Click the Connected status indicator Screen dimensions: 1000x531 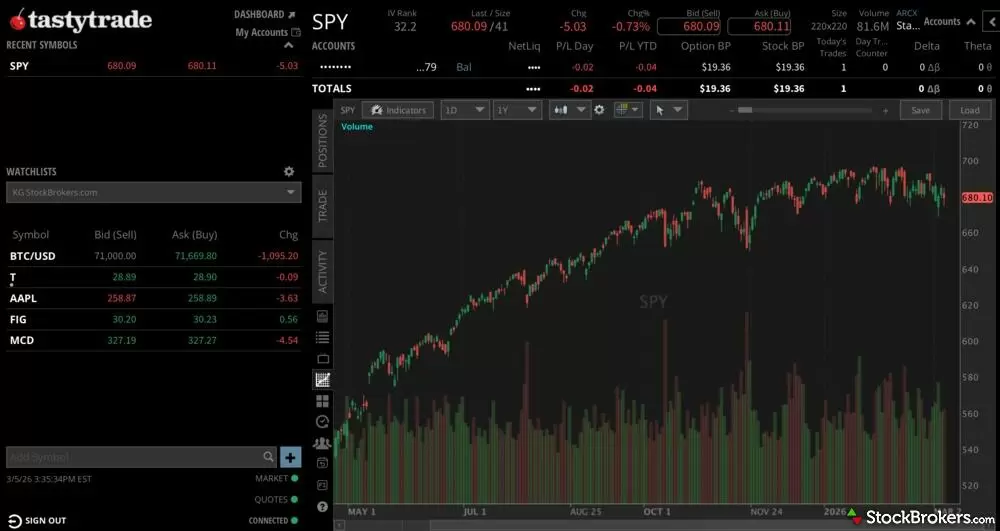(x=274, y=521)
